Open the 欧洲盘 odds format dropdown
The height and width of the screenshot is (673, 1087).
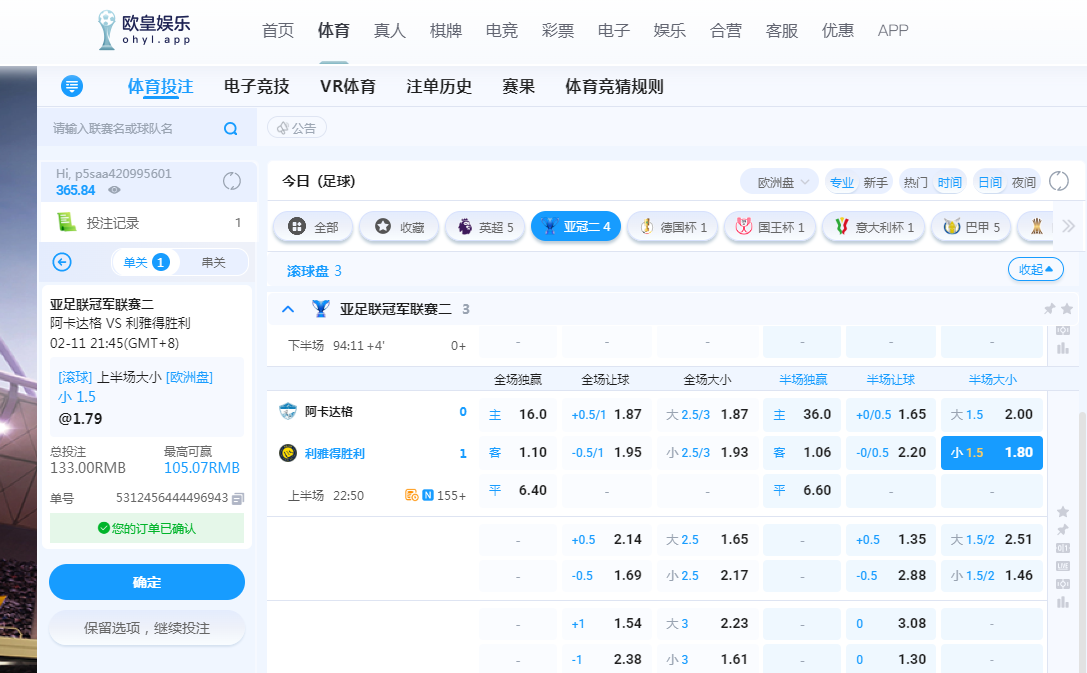[x=781, y=182]
